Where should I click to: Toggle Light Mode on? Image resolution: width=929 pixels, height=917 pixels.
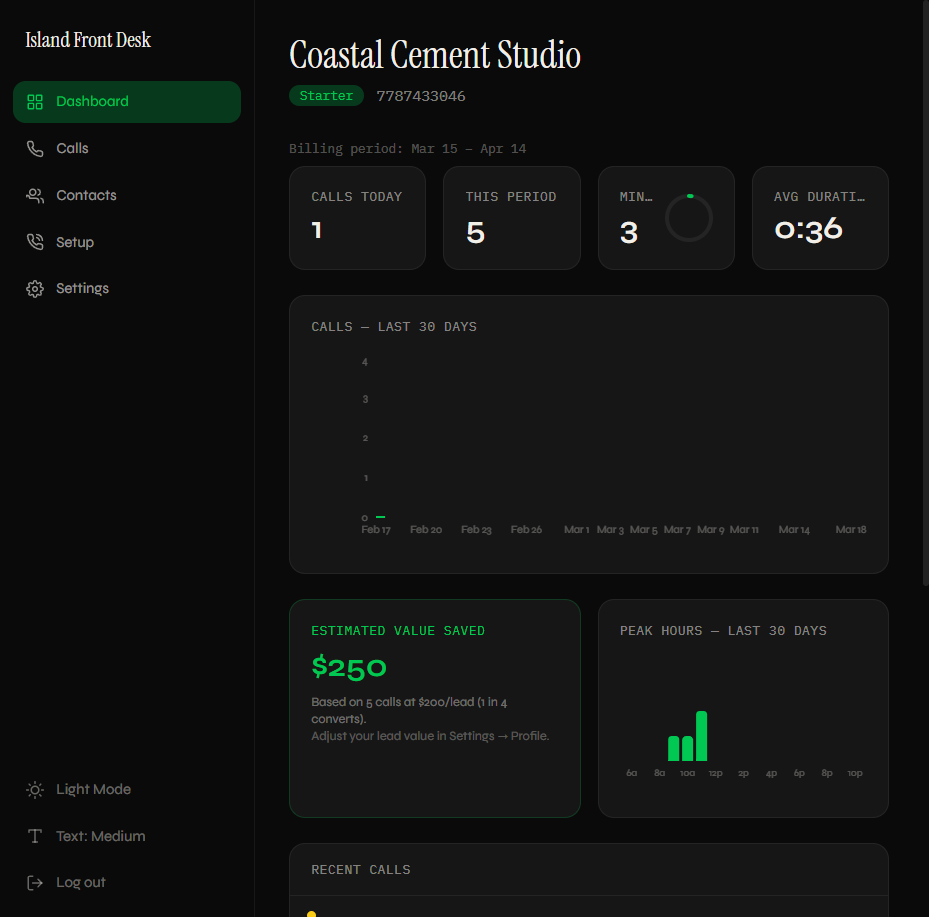(93, 789)
